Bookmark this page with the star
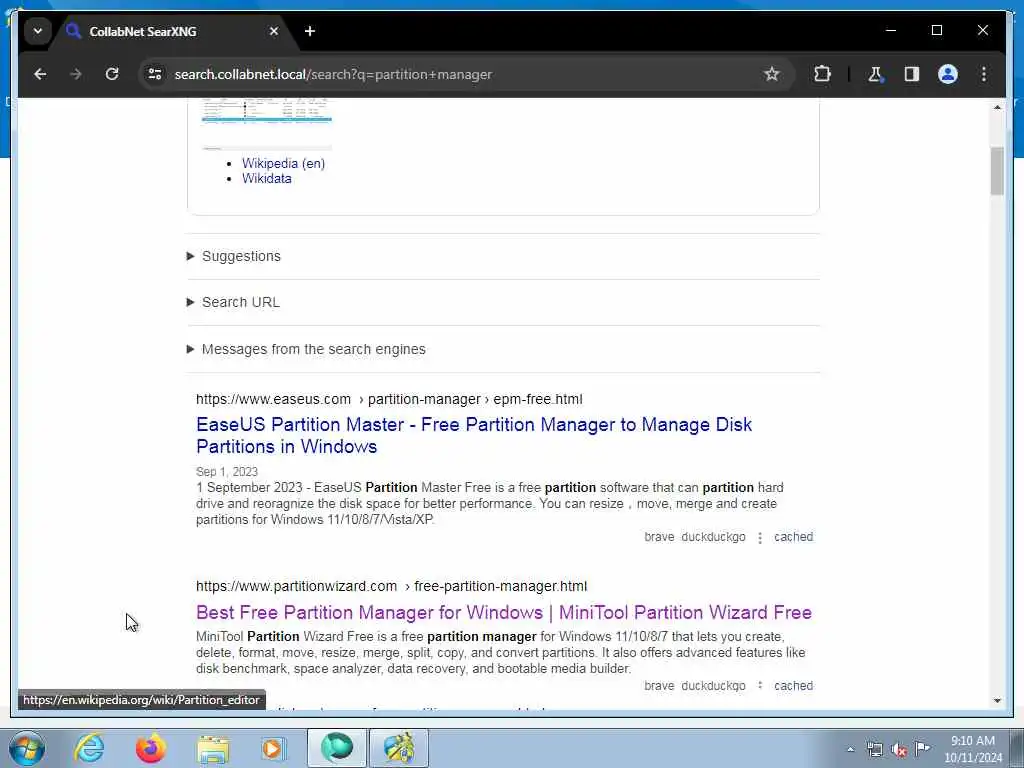 pos(771,74)
